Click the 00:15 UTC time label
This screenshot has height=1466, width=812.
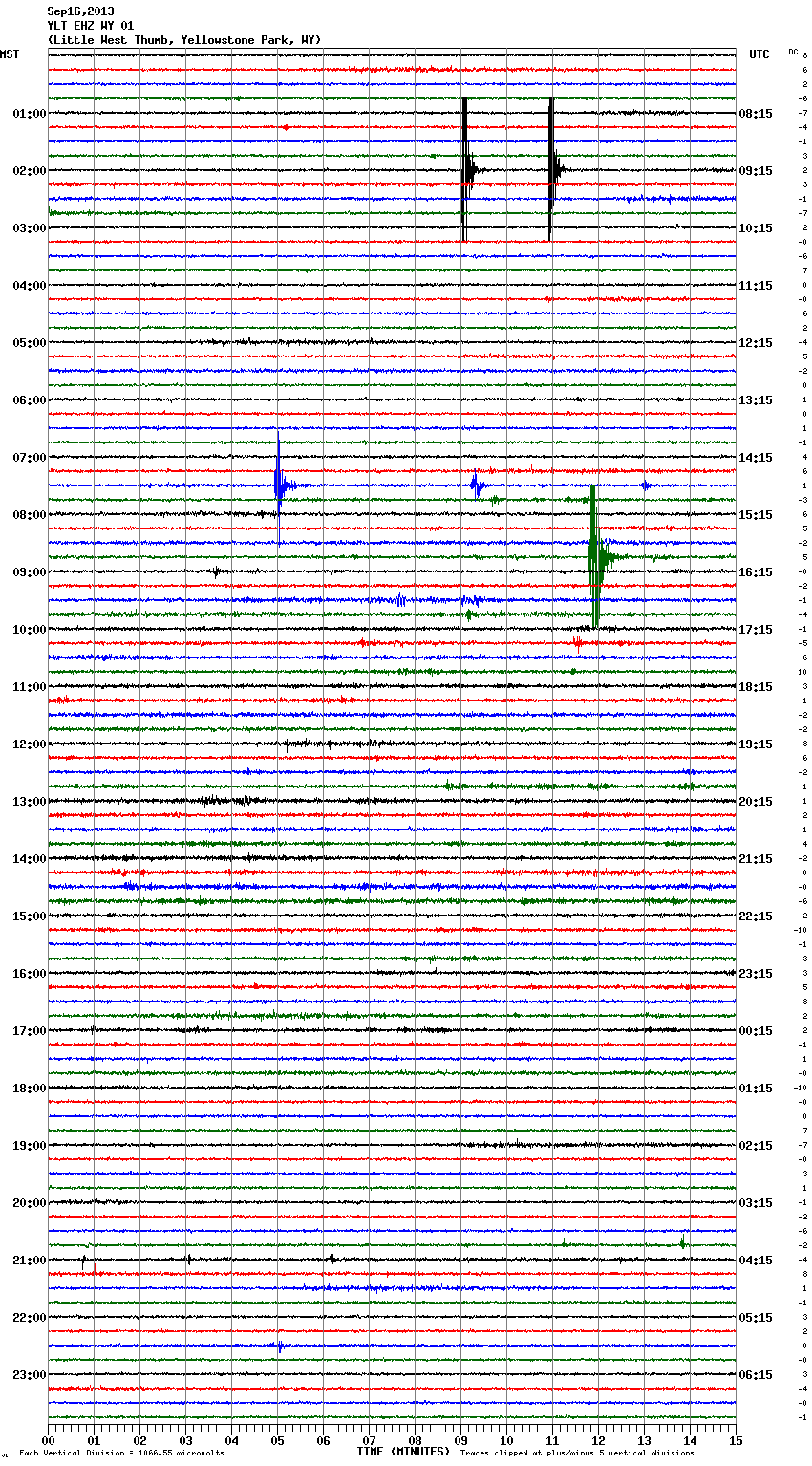756,1031
